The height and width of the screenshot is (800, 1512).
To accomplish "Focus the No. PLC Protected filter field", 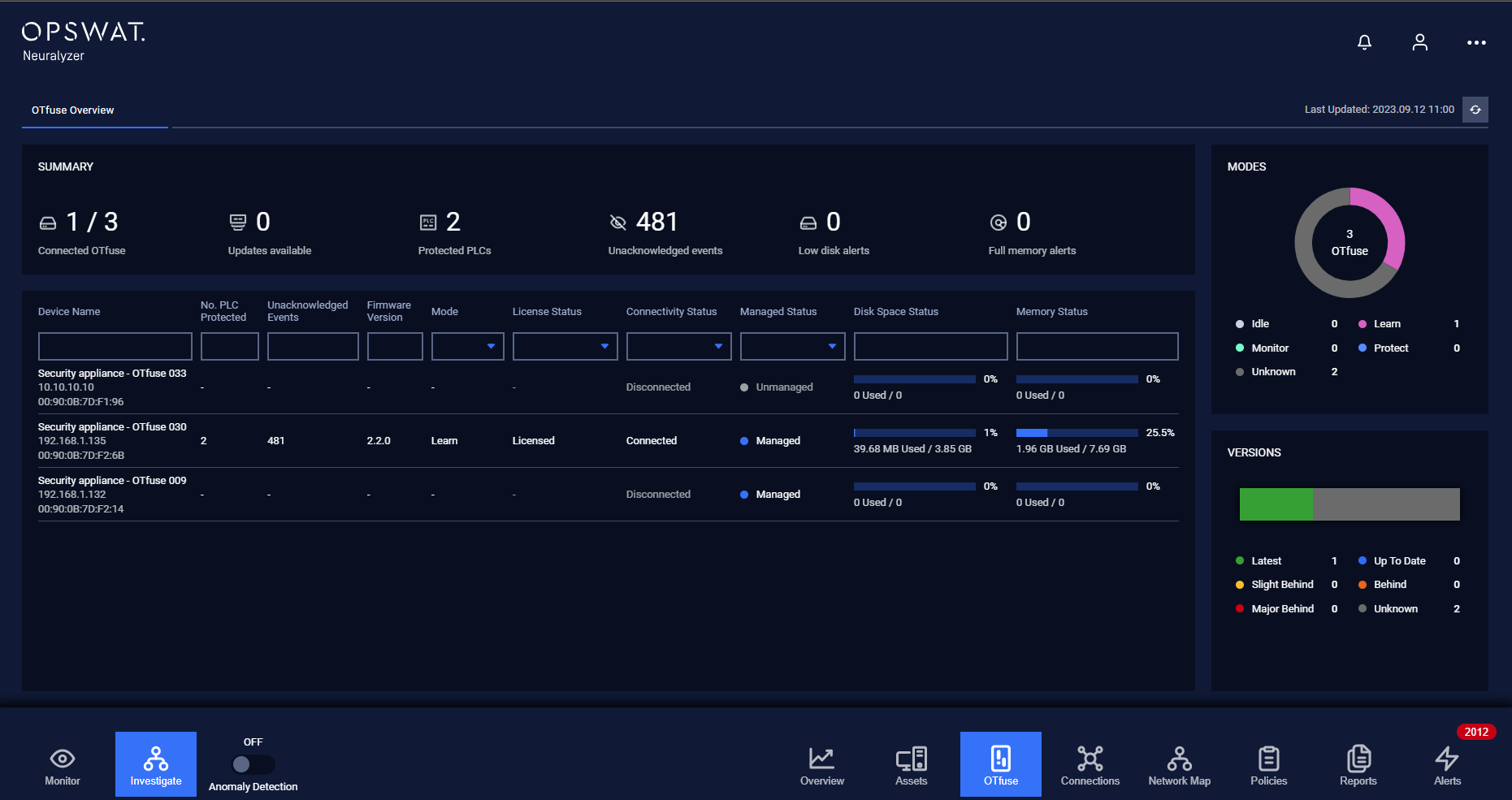I will pyautogui.click(x=230, y=346).
